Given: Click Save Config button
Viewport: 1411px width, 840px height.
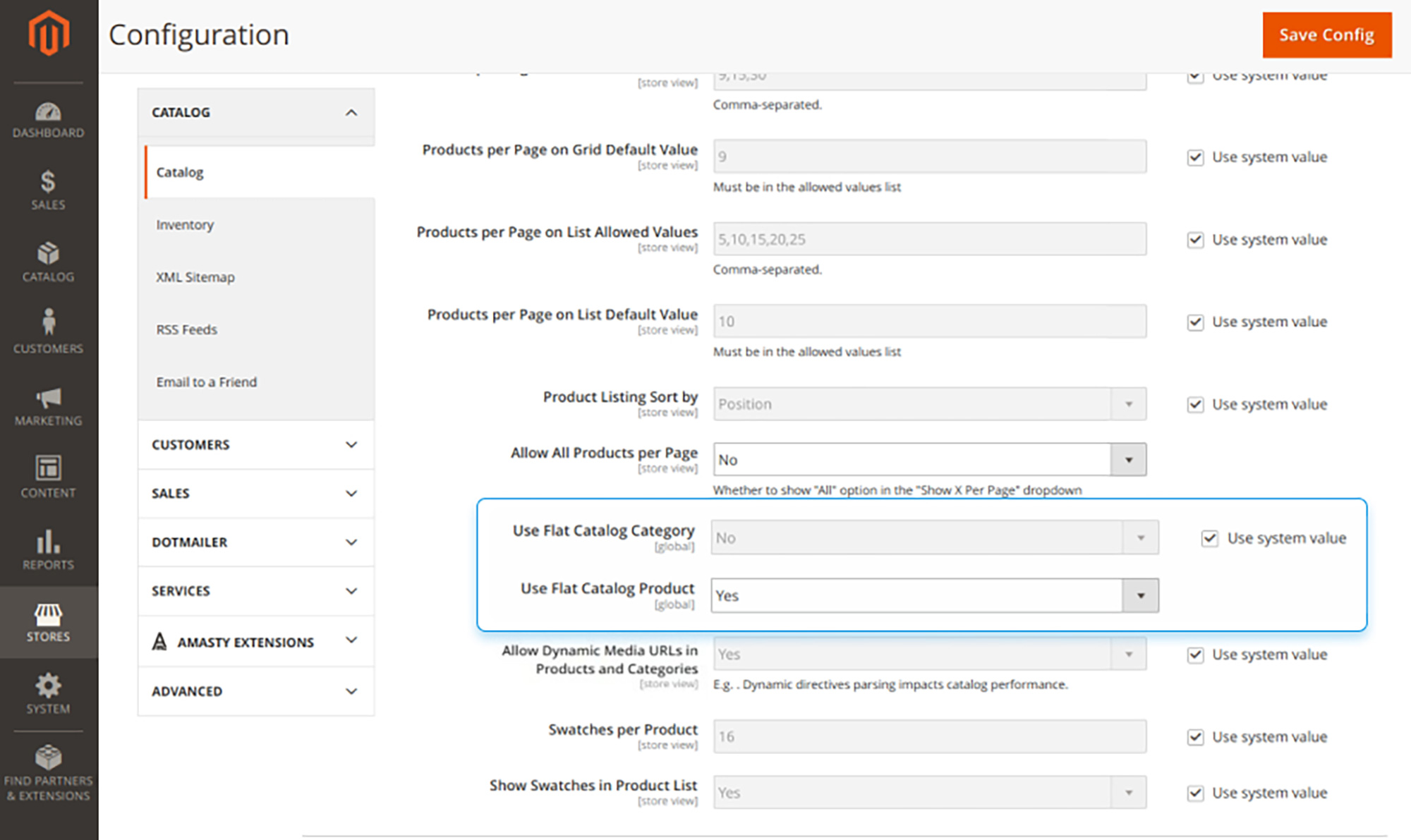Looking at the screenshot, I should click(x=1328, y=34).
